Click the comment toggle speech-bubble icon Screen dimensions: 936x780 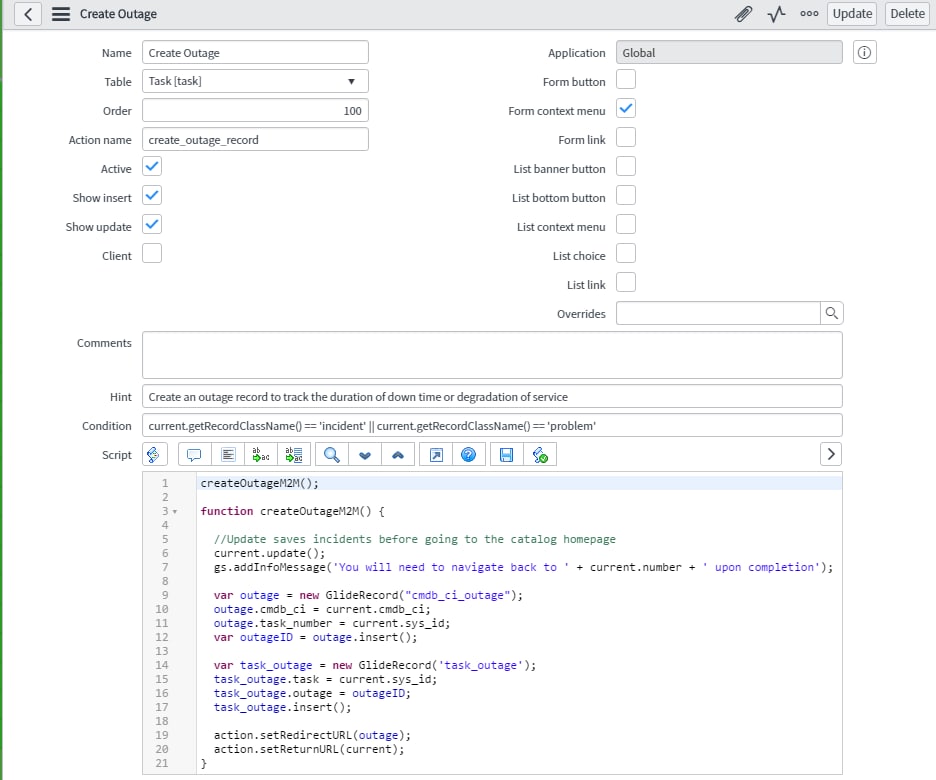(194, 455)
